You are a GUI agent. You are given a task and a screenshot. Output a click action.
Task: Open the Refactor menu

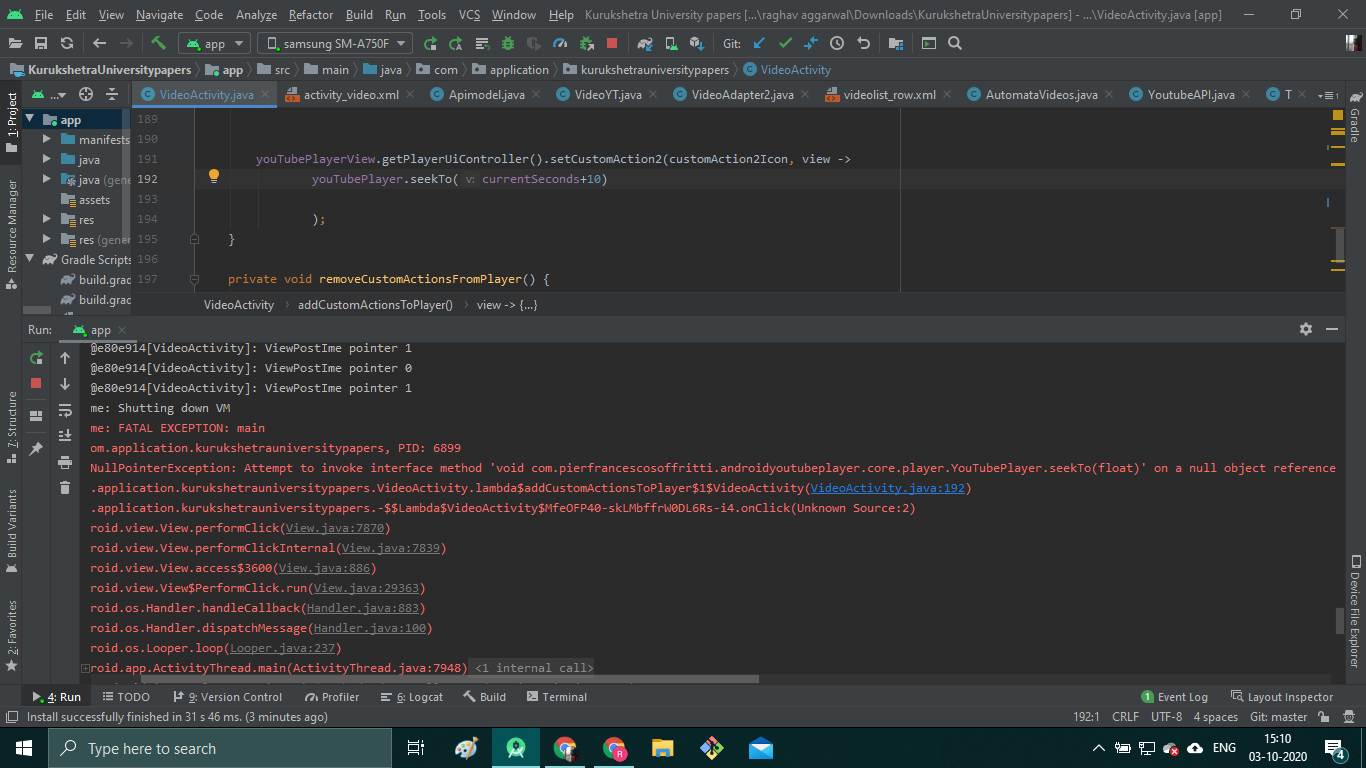tap(311, 15)
